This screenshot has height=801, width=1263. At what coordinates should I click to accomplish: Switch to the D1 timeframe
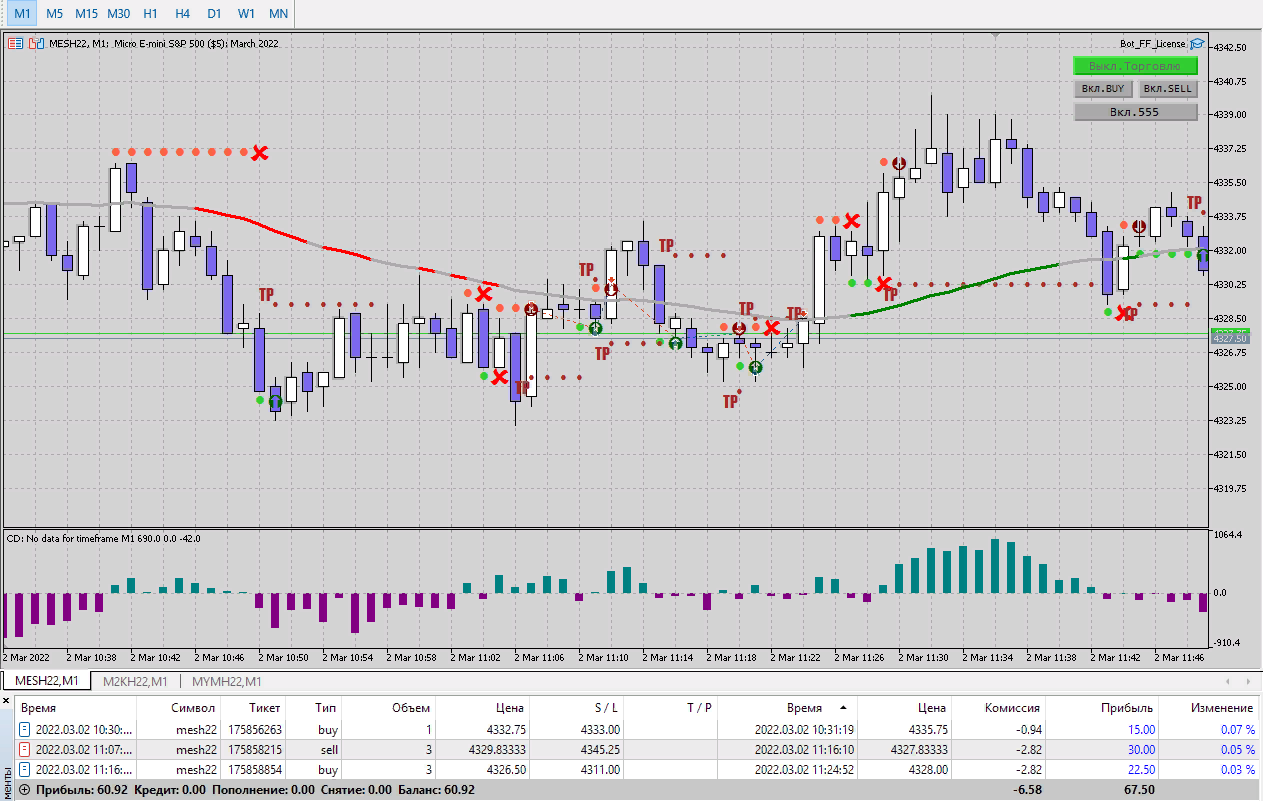[214, 13]
